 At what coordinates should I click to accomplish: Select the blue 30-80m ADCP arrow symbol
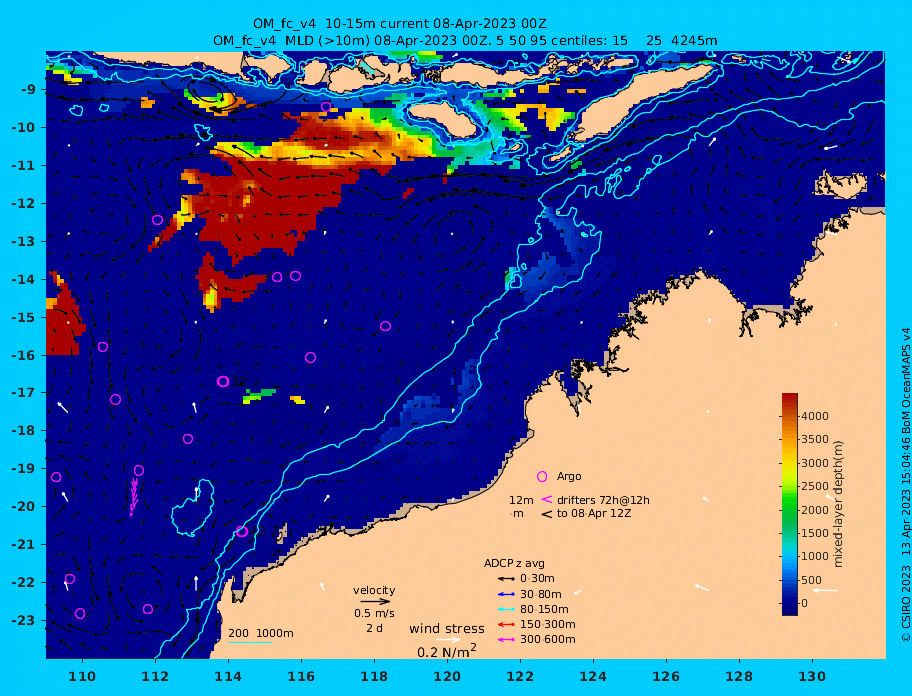[506, 594]
